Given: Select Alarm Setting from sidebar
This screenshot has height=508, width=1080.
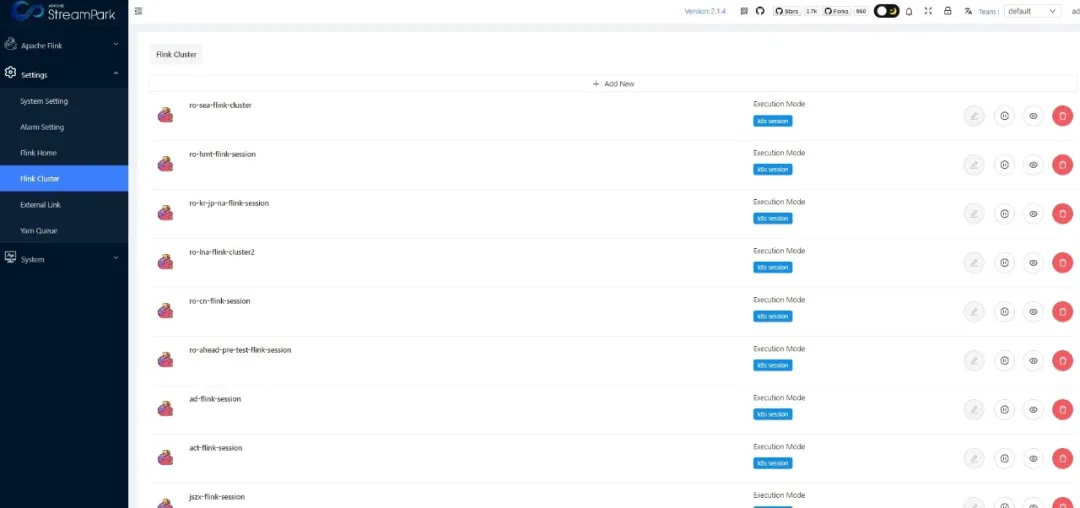Looking at the screenshot, I should [42, 127].
